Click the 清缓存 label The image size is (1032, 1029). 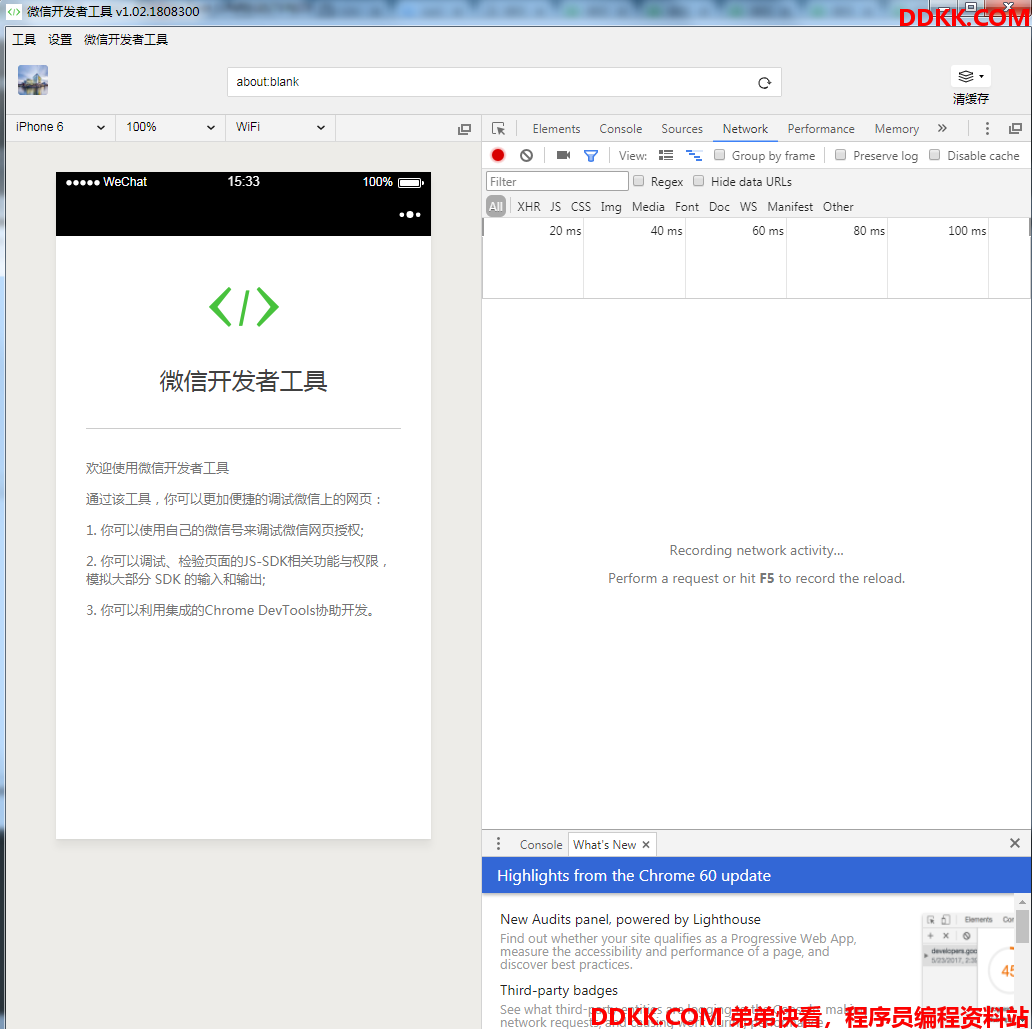pos(970,99)
